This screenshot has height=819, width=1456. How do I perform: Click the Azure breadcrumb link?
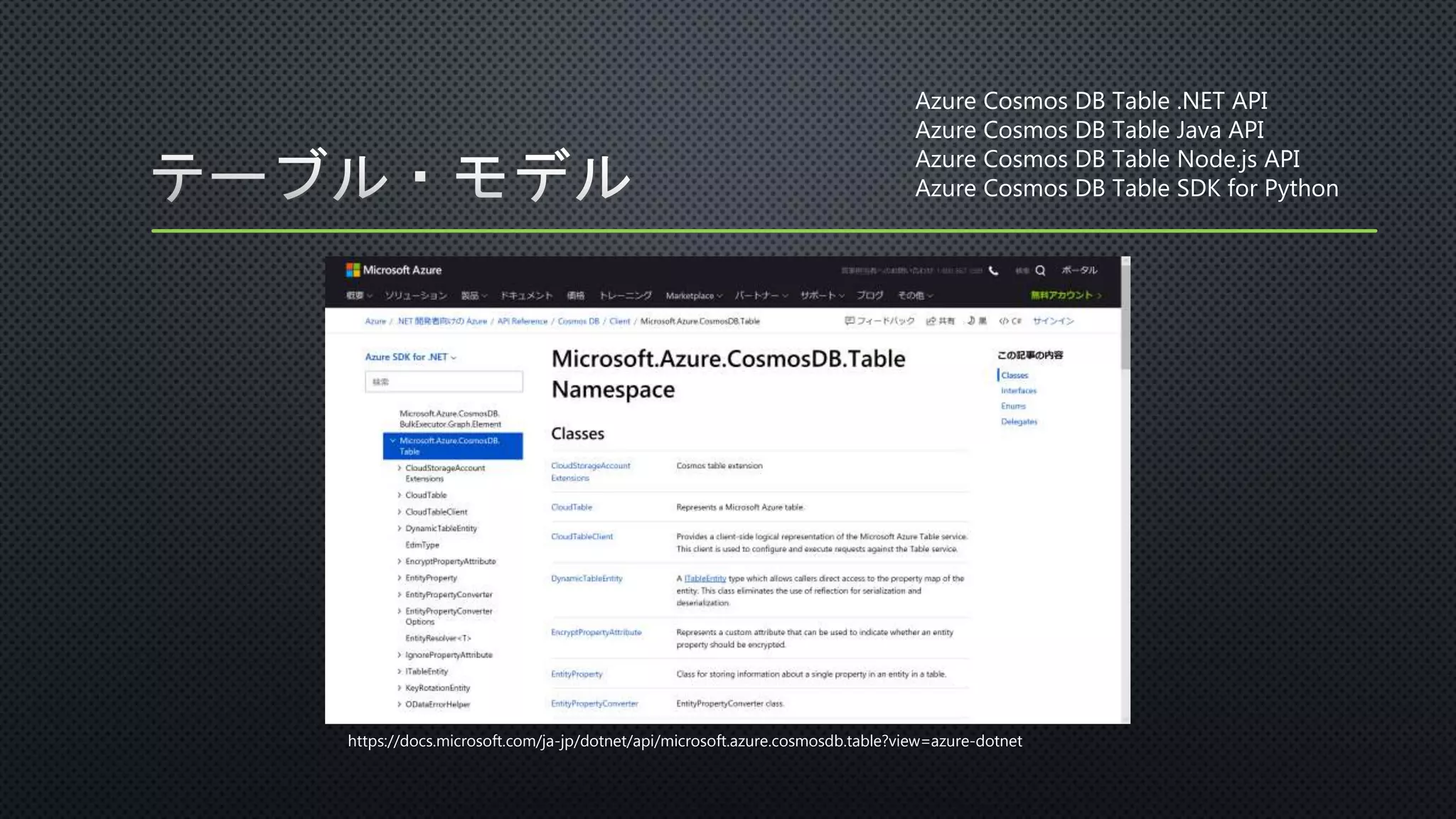(x=375, y=321)
